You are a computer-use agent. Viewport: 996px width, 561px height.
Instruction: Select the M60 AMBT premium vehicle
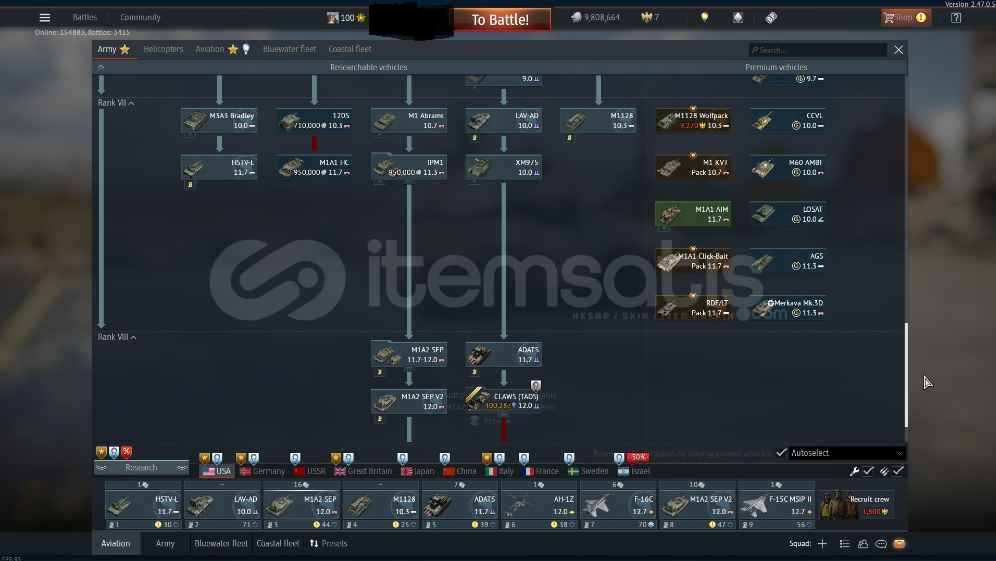(x=788, y=168)
